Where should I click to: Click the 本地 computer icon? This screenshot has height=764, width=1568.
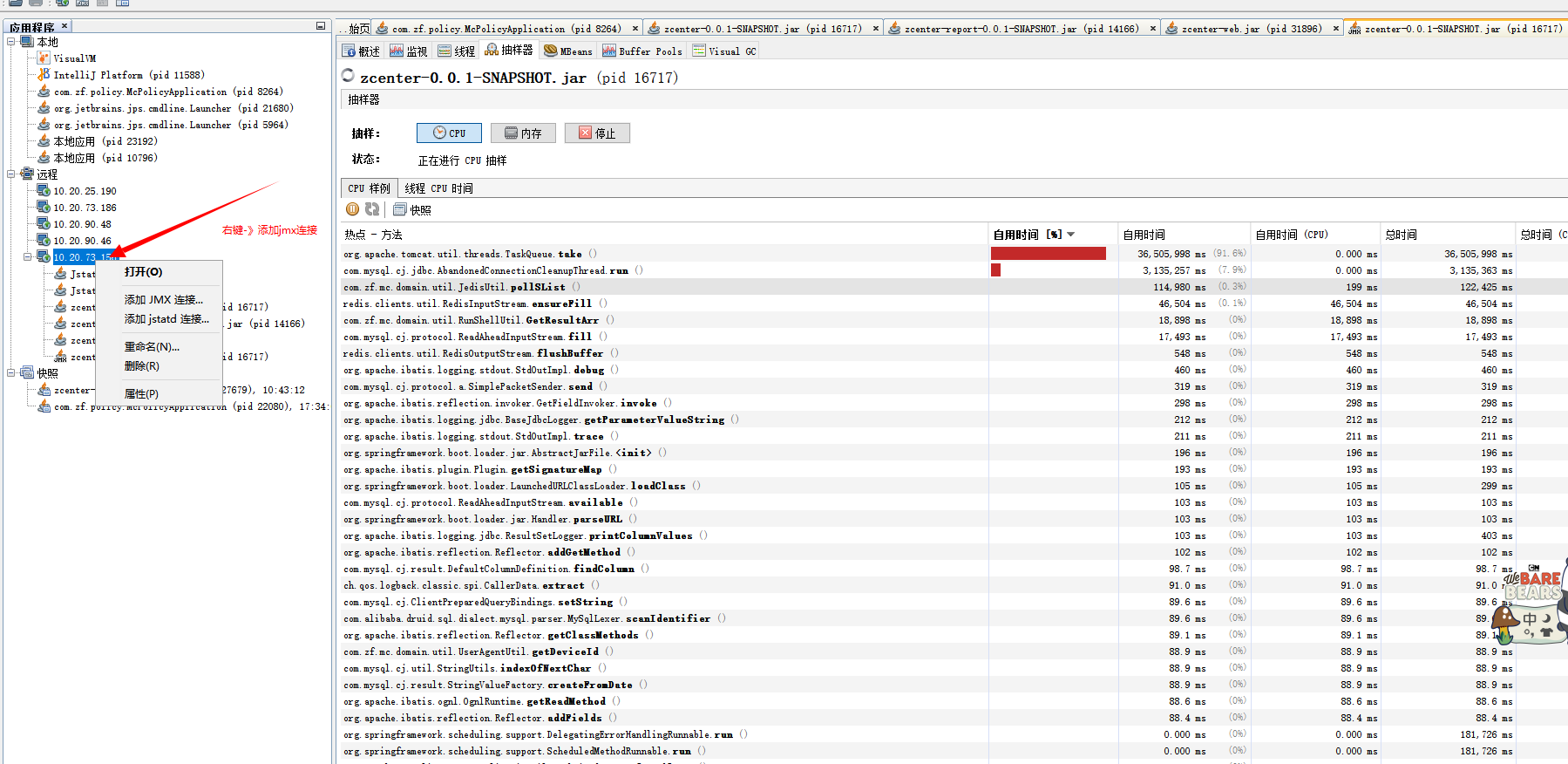click(x=27, y=42)
